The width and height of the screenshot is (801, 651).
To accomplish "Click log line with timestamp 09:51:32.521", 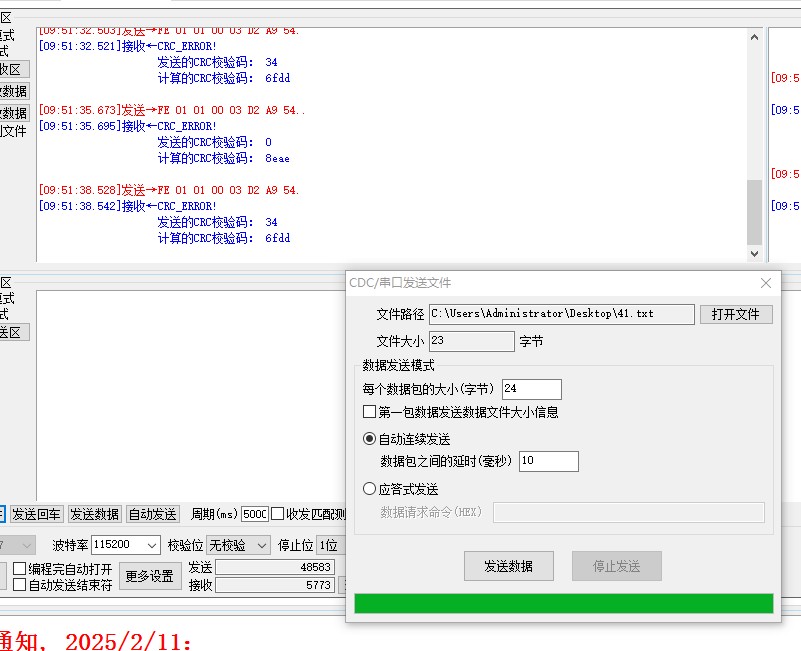I will coord(128,46).
